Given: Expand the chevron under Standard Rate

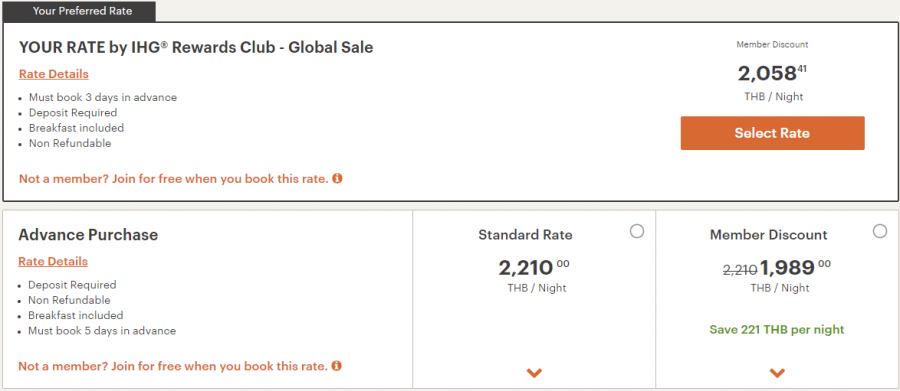Looking at the screenshot, I should click(534, 373).
